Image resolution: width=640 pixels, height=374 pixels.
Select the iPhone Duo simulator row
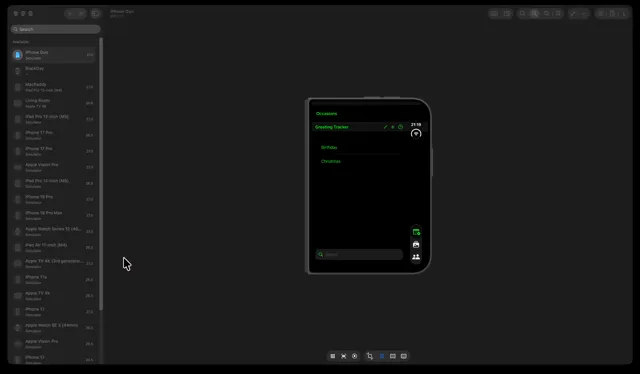(54, 55)
